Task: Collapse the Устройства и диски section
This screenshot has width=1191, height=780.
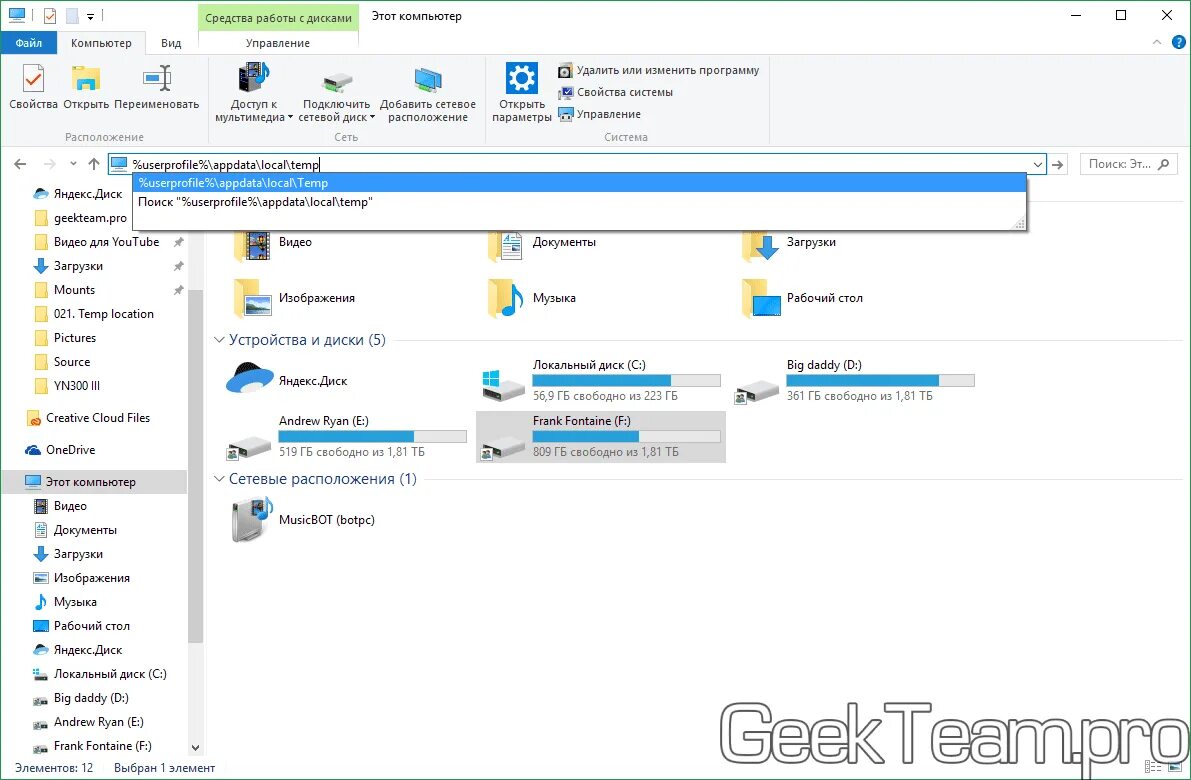Action: click(x=219, y=340)
